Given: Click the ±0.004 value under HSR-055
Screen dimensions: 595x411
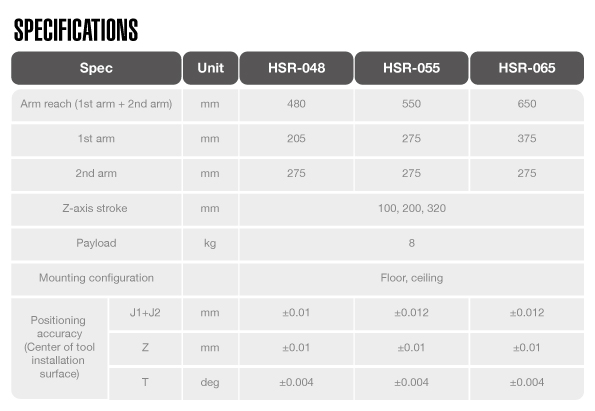Looking at the screenshot, I should click(x=411, y=383).
